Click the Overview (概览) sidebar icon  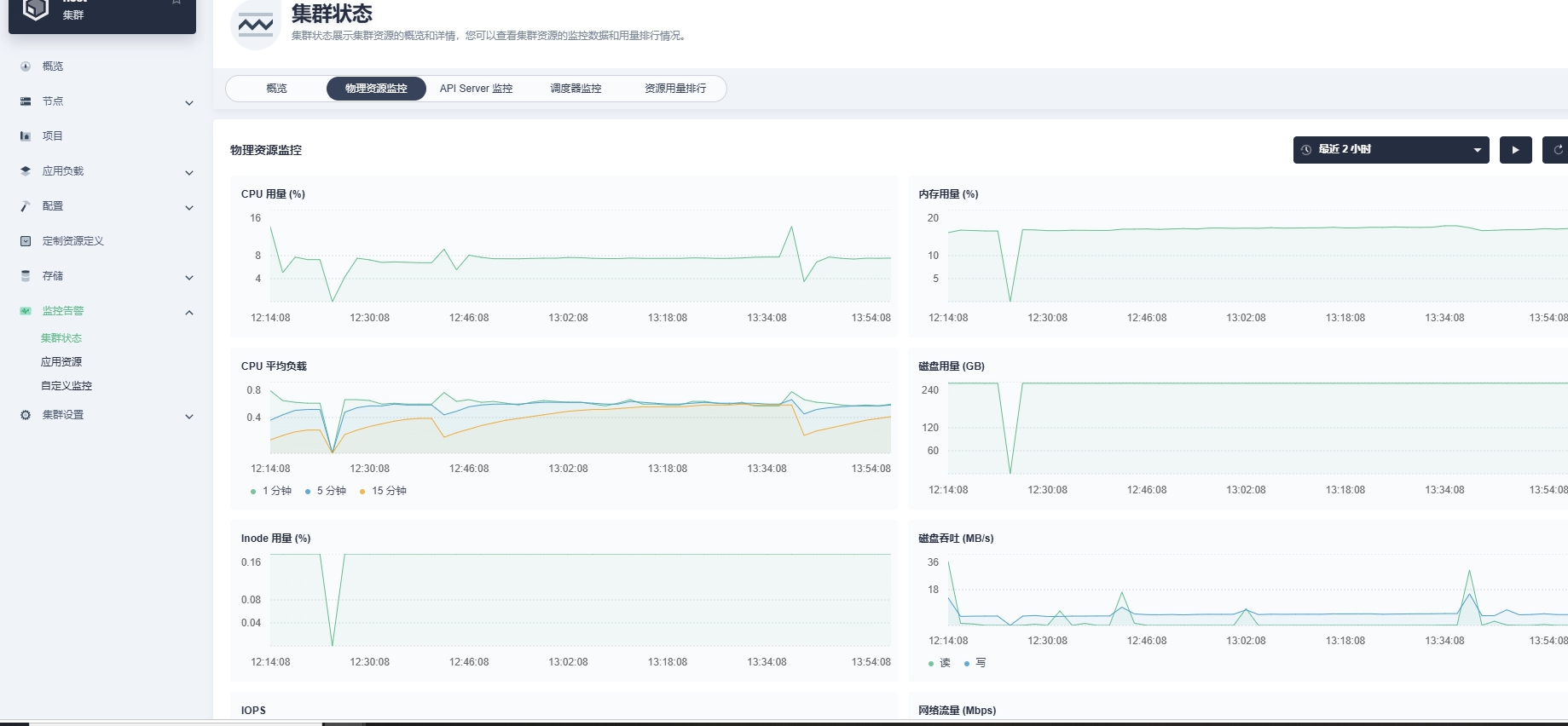coord(26,66)
